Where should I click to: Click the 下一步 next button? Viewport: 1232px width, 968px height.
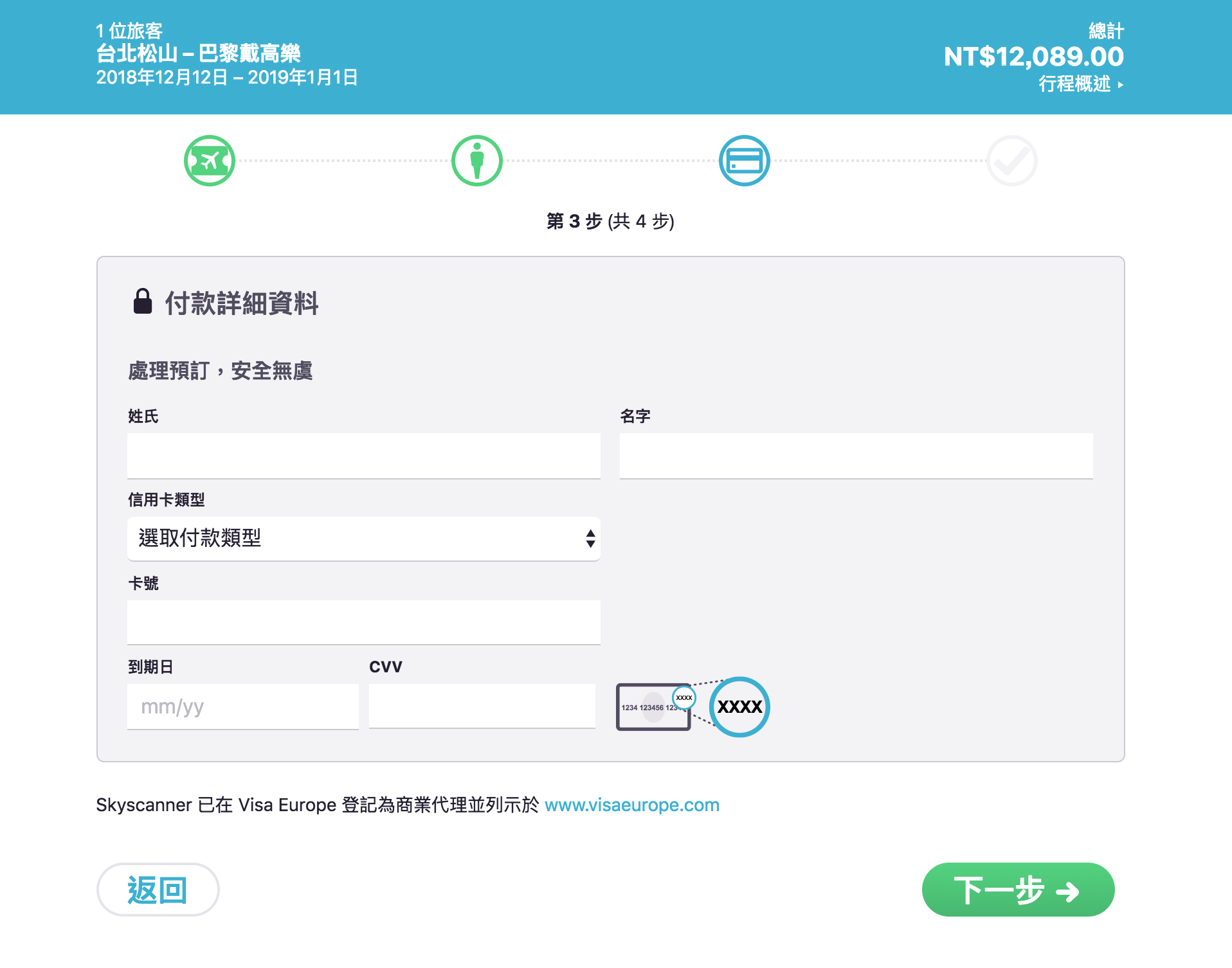click(x=1018, y=890)
